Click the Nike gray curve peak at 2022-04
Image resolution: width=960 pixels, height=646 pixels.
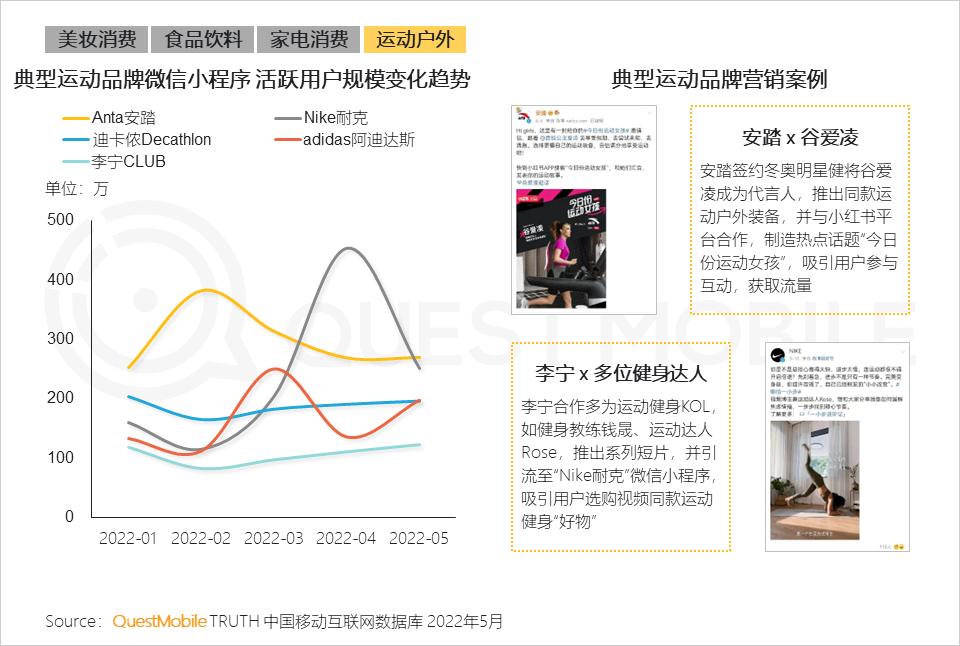coord(348,249)
